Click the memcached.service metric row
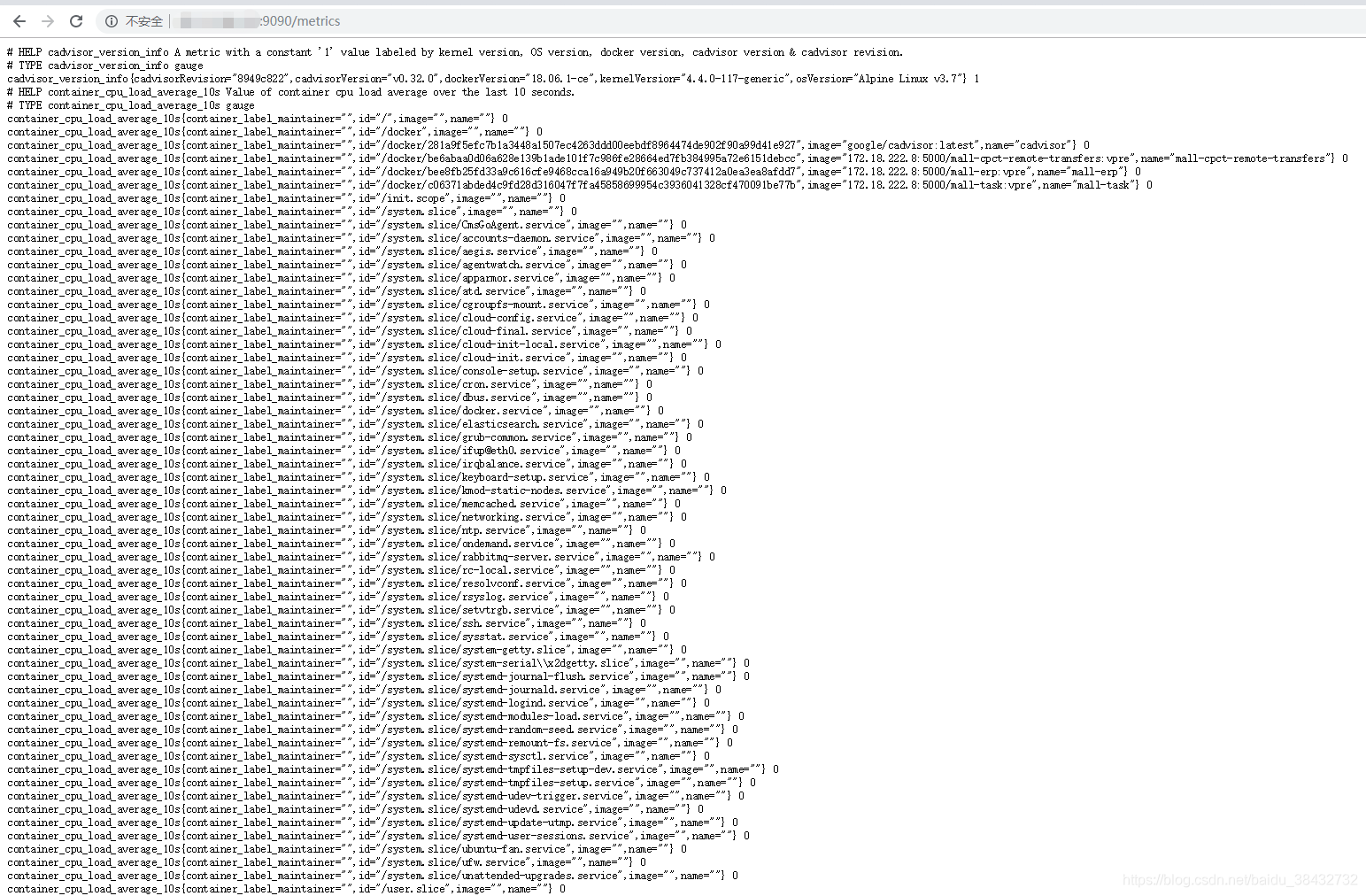The width and height of the screenshot is (1366, 896). click(x=343, y=504)
